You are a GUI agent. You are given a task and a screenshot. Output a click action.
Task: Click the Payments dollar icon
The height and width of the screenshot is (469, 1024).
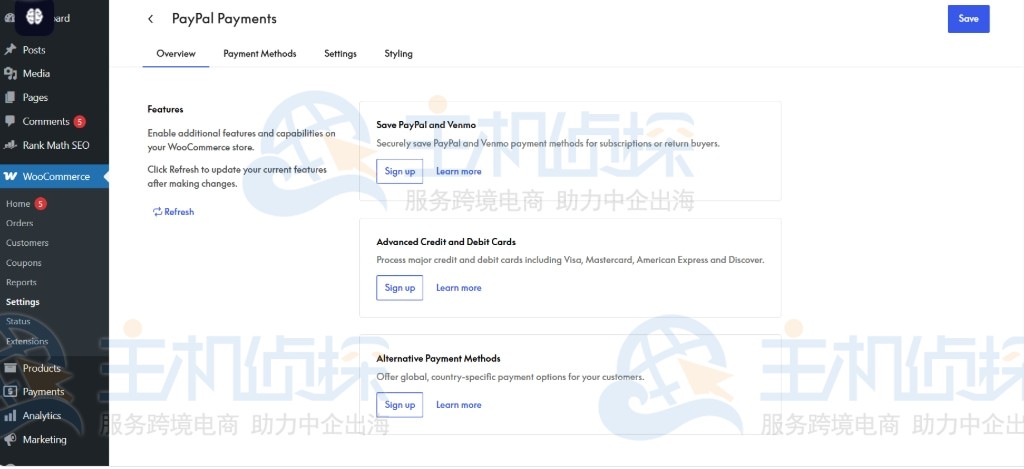pos(10,392)
